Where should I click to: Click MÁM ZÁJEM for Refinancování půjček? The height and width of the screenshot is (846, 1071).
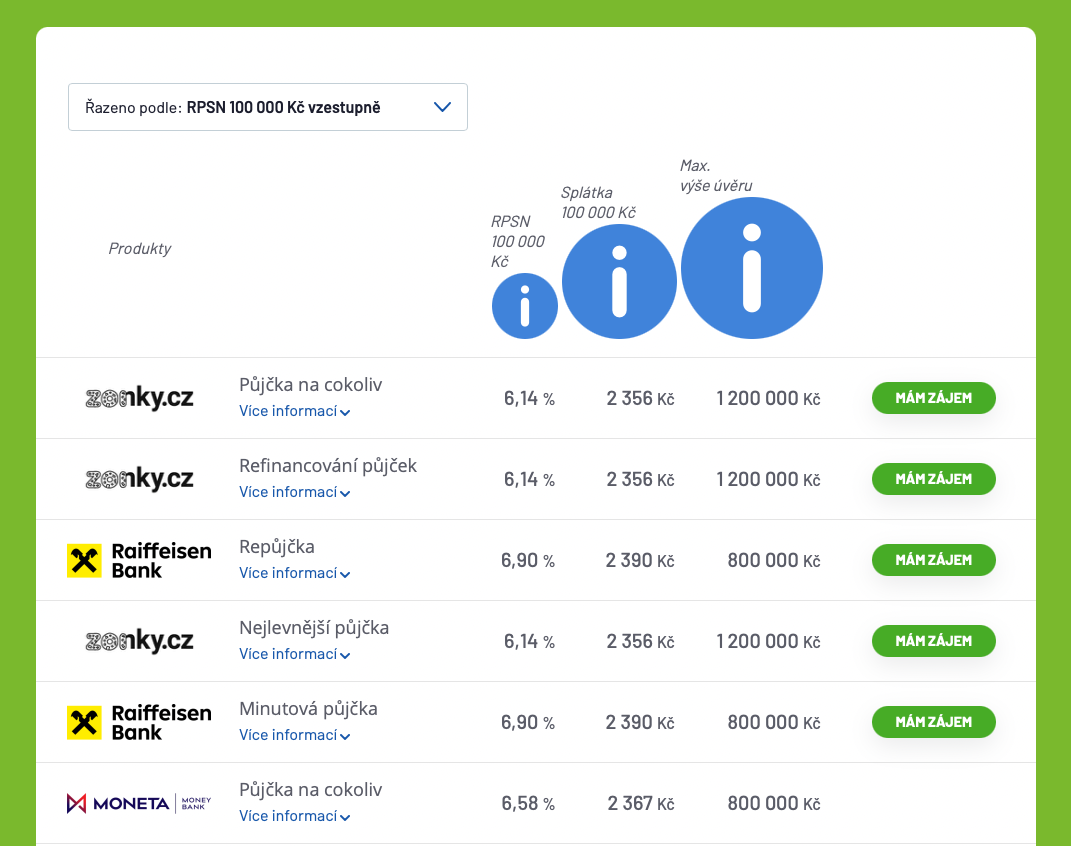pyautogui.click(x=934, y=479)
